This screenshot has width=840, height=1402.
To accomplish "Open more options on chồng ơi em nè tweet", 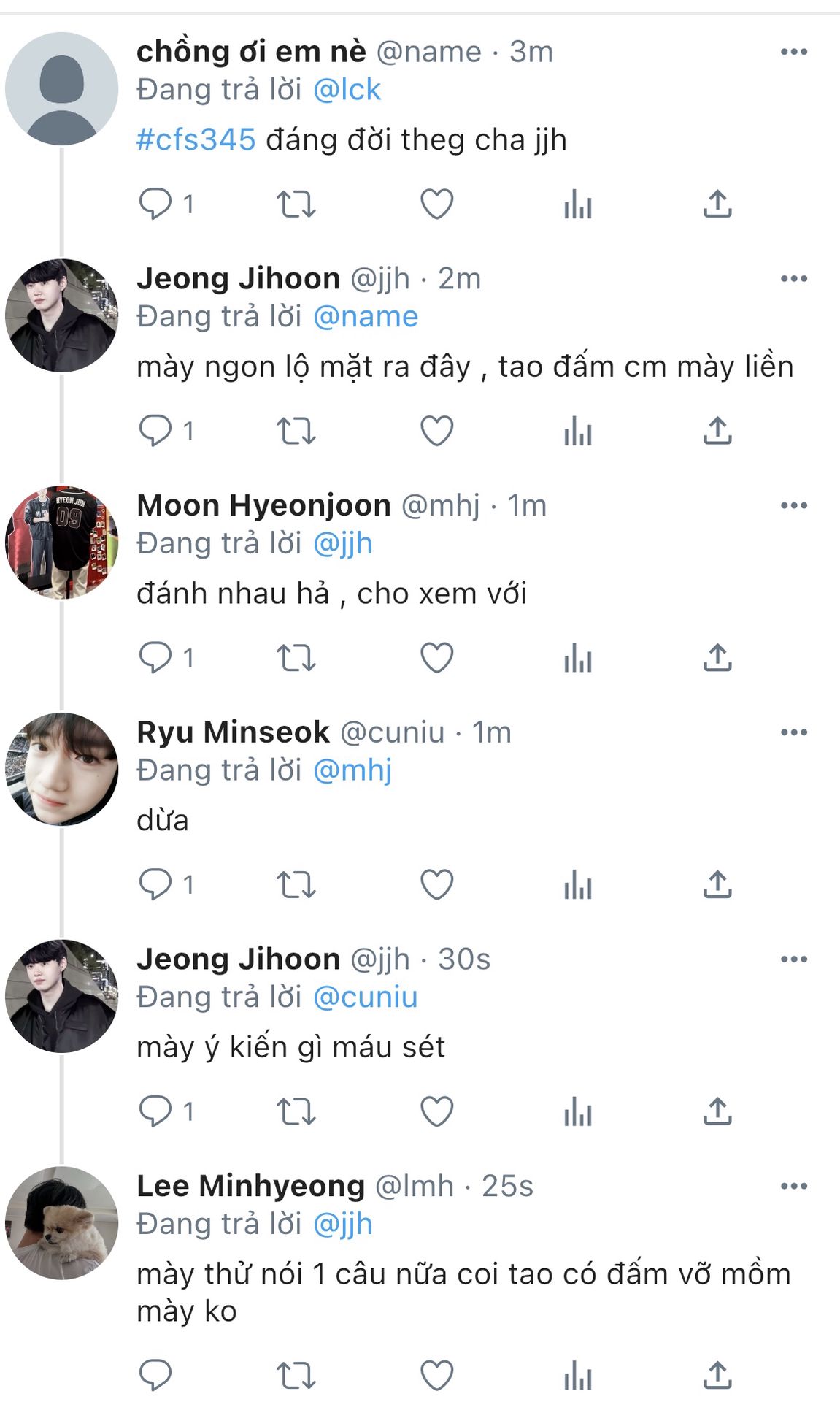I will coord(793,52).
